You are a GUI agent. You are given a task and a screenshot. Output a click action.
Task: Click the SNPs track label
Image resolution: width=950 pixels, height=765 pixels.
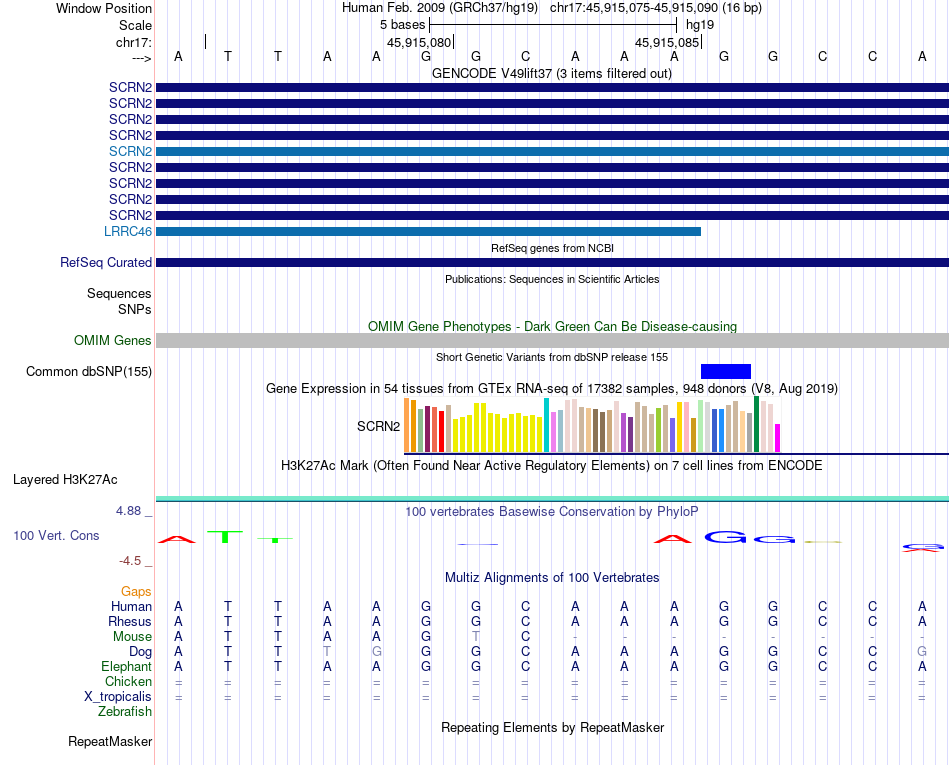point(135,310)
